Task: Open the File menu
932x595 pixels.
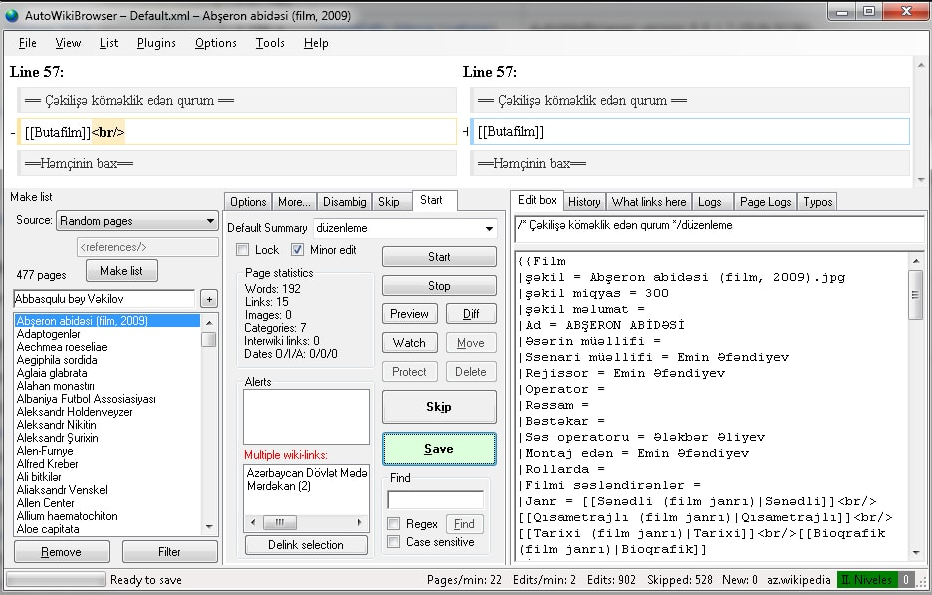Action: click(x=26, y=43)
